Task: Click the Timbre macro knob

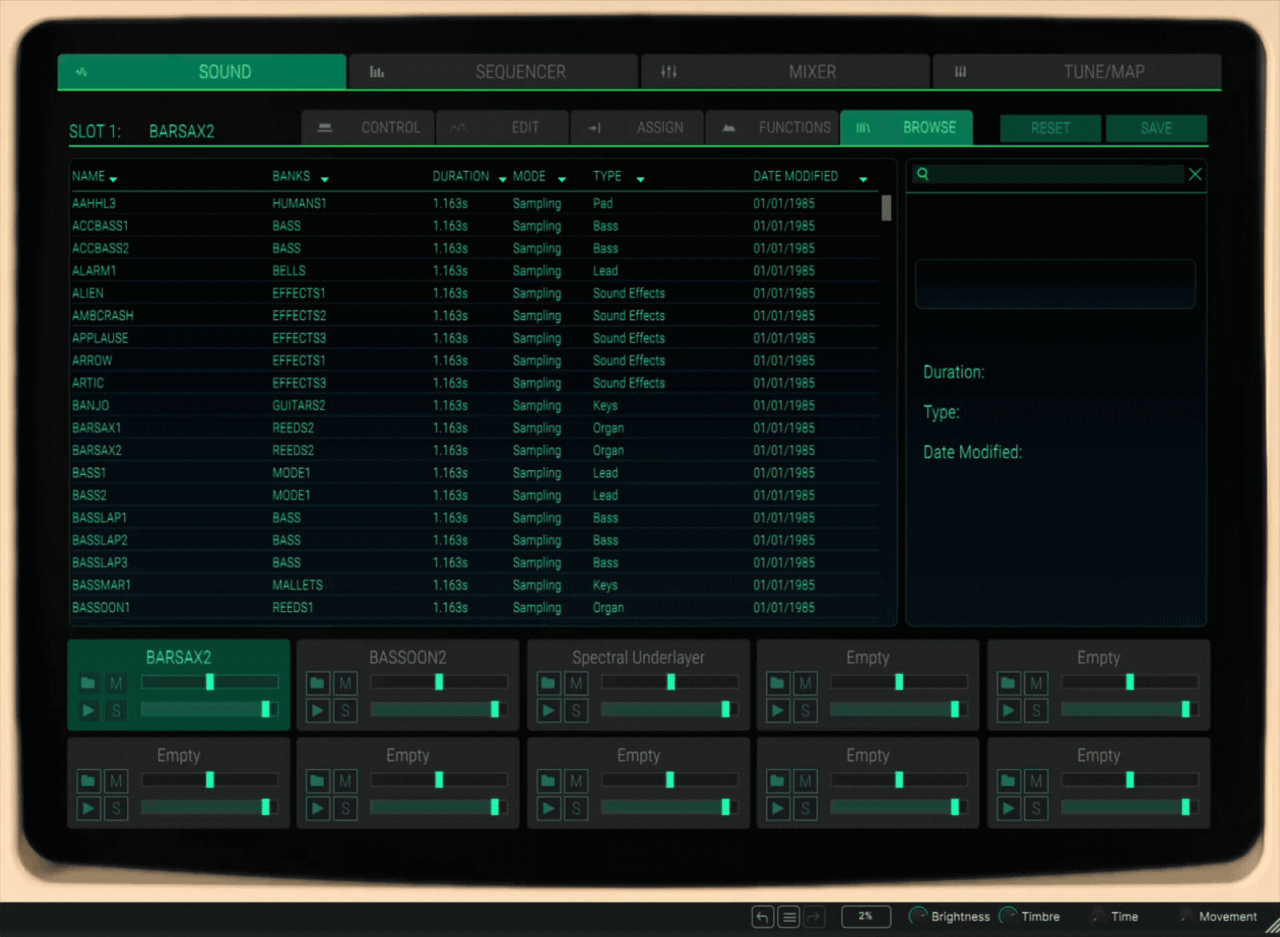Action: 1009,916
